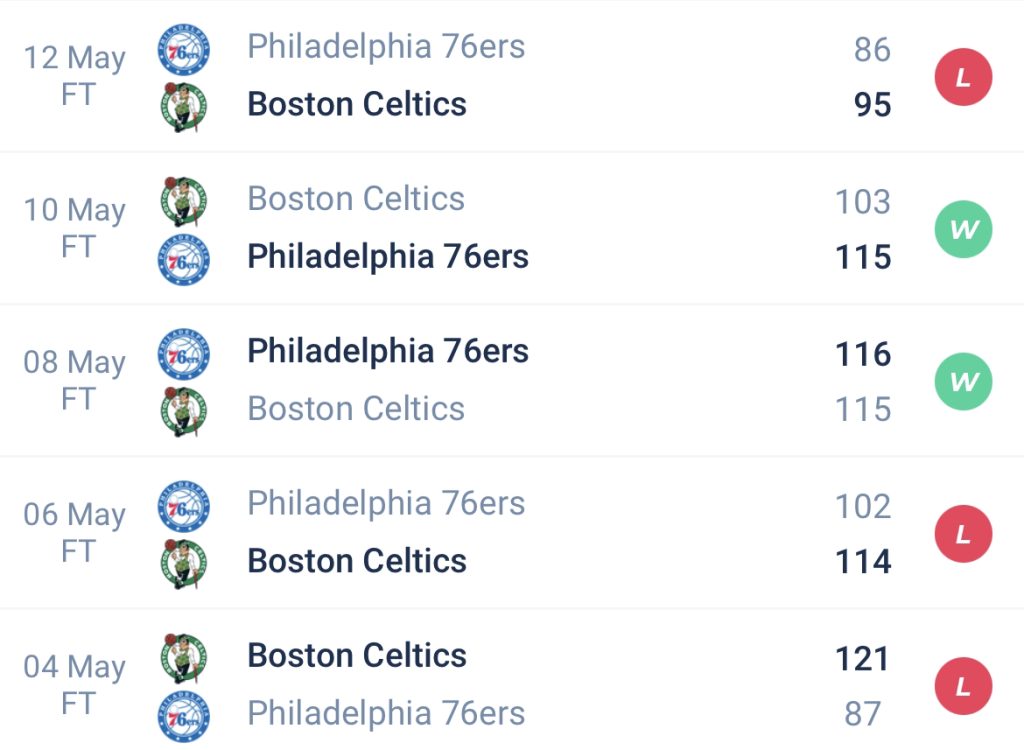Open Boston Celtics in the 114-102 game
This screenshot has height=750, width=1024.
[x=357, y=561]
